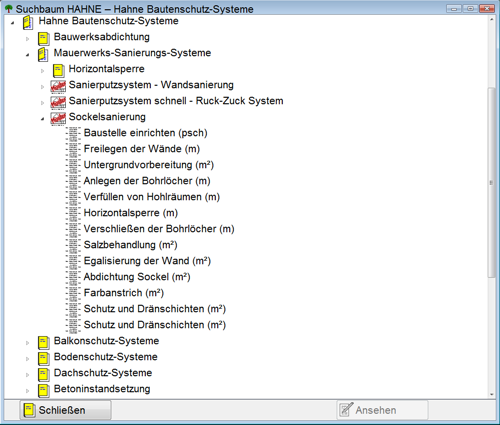500x425 pixels.
Task: Select the Balkonschutz-Systeme label
Action: [x=106, y=341]
